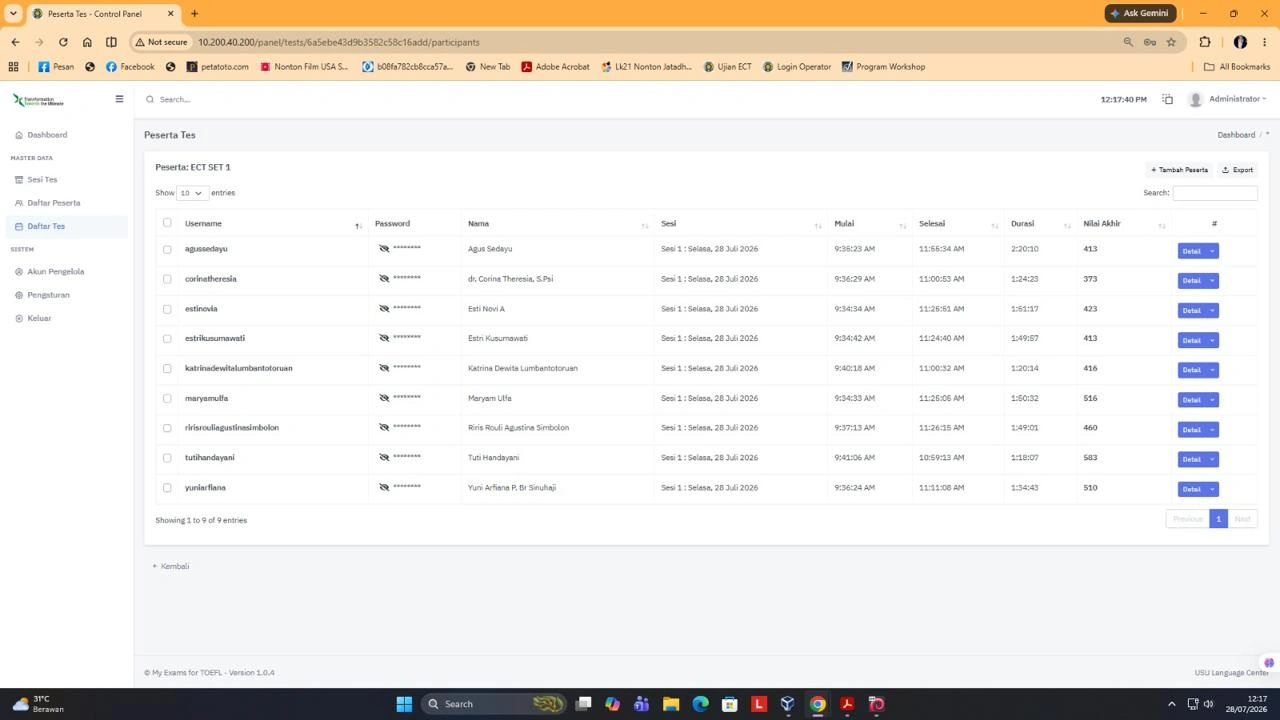Open the Chrome extensions puzzle icon
The width and height of the screenshot is (1280, 720).
click(1204, 42)
